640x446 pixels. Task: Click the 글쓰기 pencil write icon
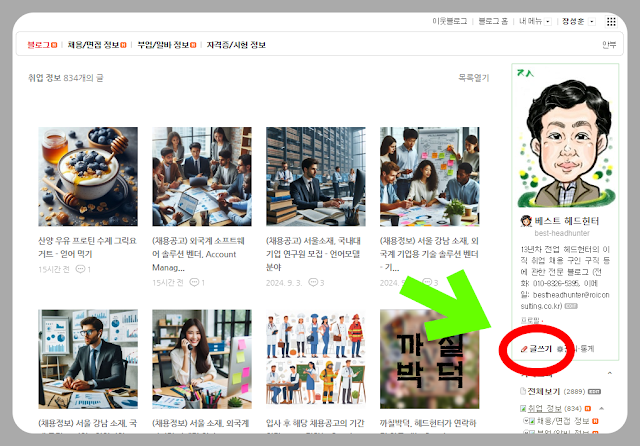(524, 349)
